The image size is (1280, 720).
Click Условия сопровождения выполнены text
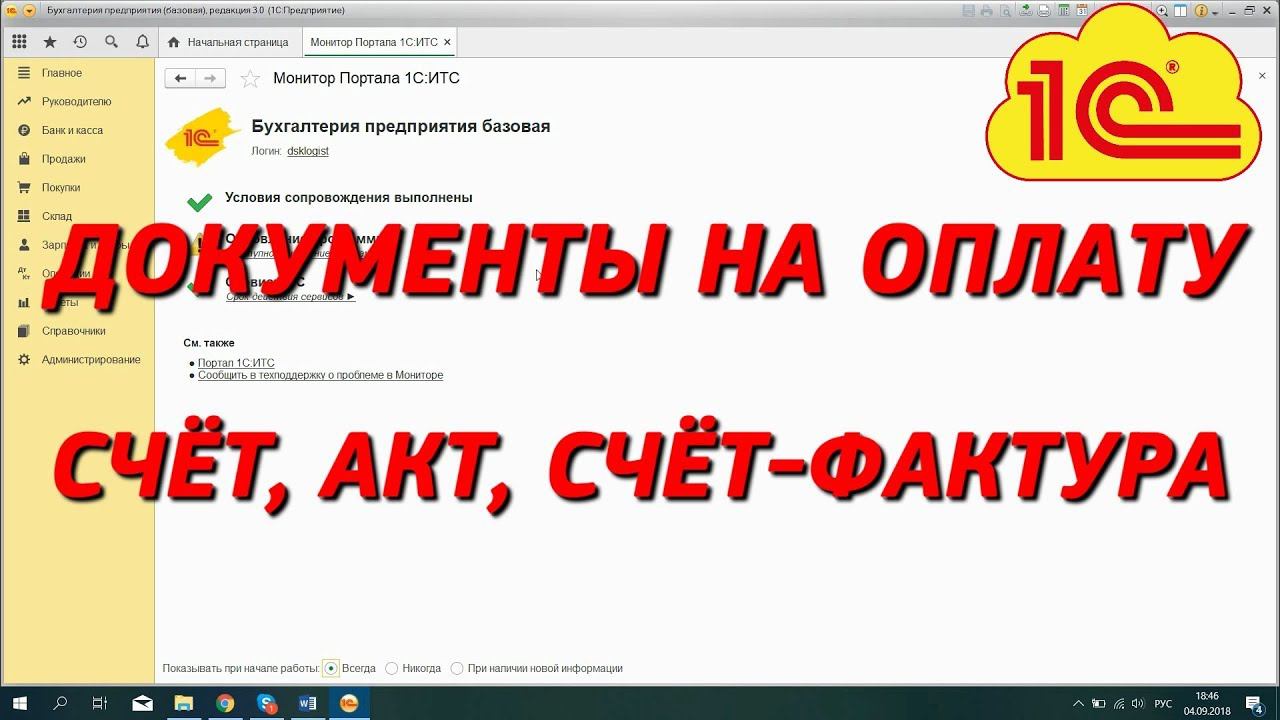[x=349, y=198]
